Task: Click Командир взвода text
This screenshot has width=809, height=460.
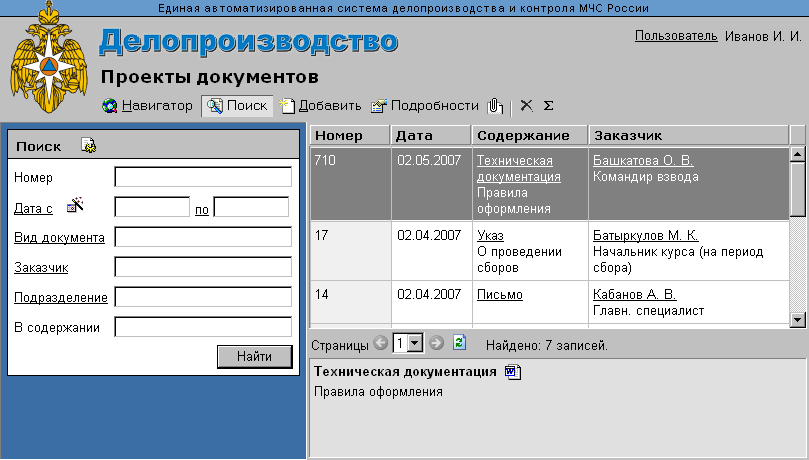Action: [645, 177]
